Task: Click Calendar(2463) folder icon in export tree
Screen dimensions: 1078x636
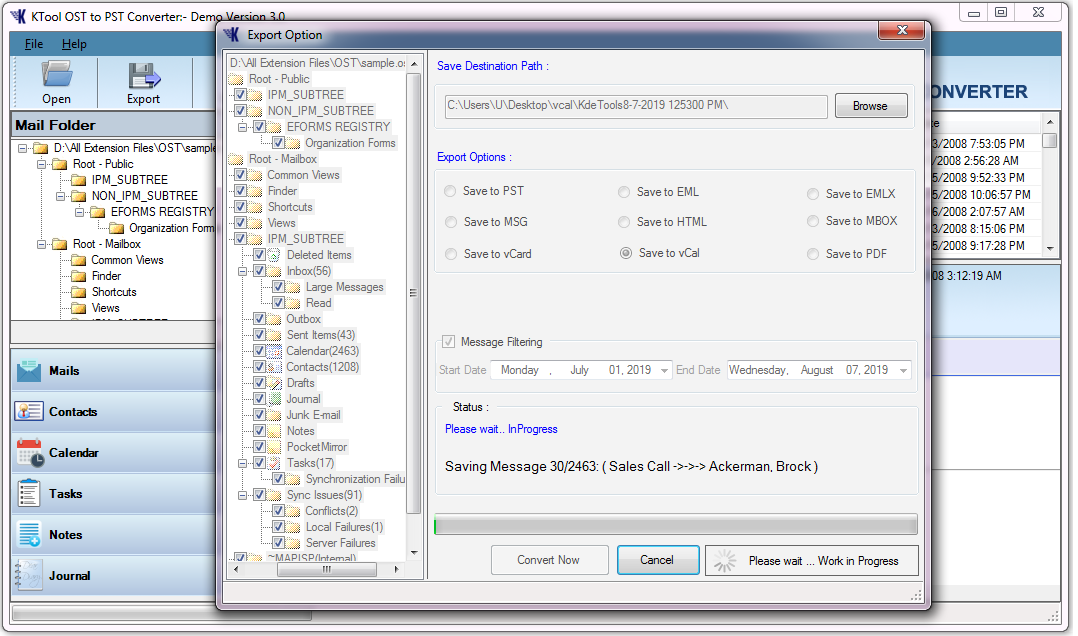Action: [274, 351]
